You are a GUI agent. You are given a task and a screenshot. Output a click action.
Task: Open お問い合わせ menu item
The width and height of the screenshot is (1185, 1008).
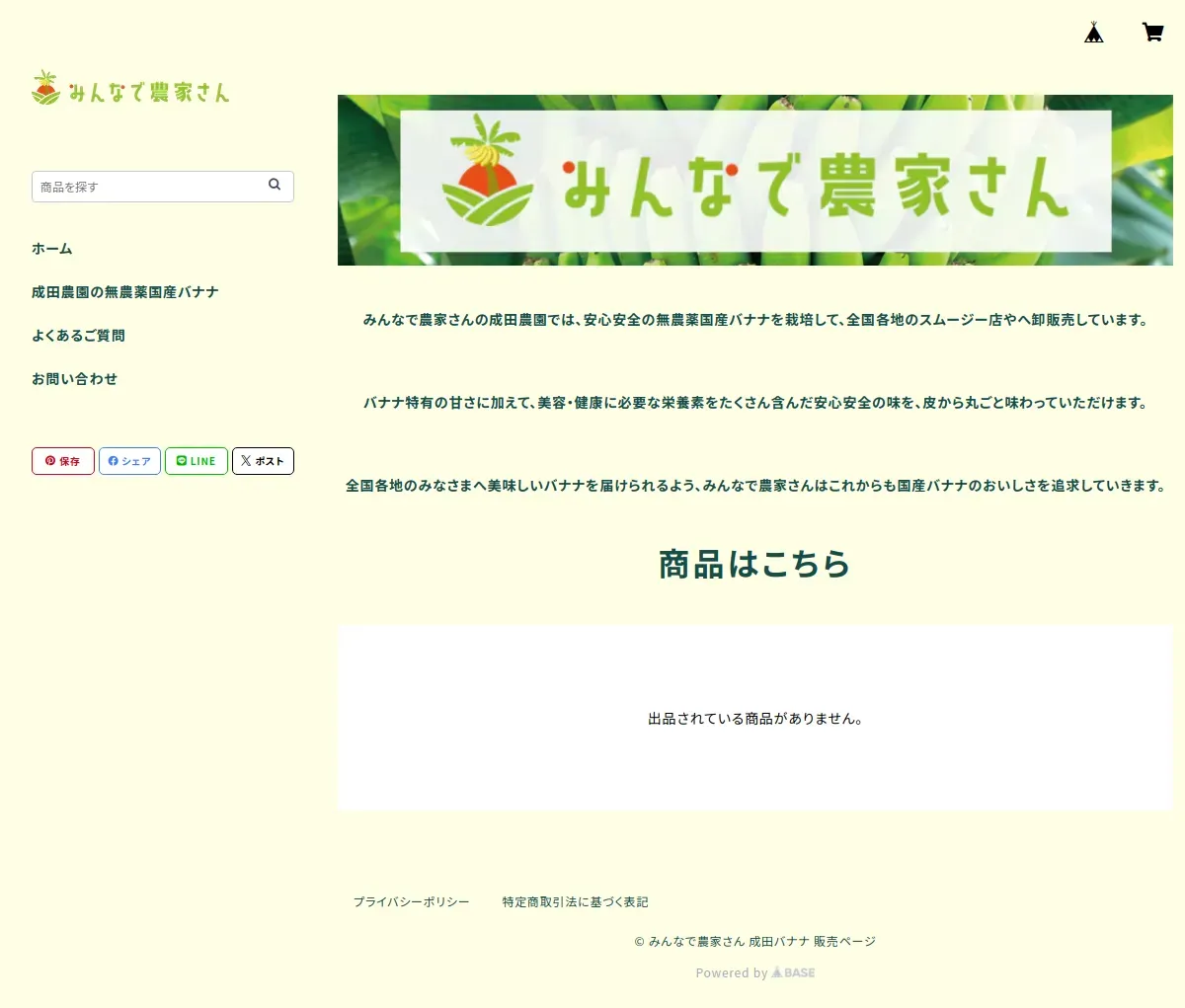(x=74, y=379)
